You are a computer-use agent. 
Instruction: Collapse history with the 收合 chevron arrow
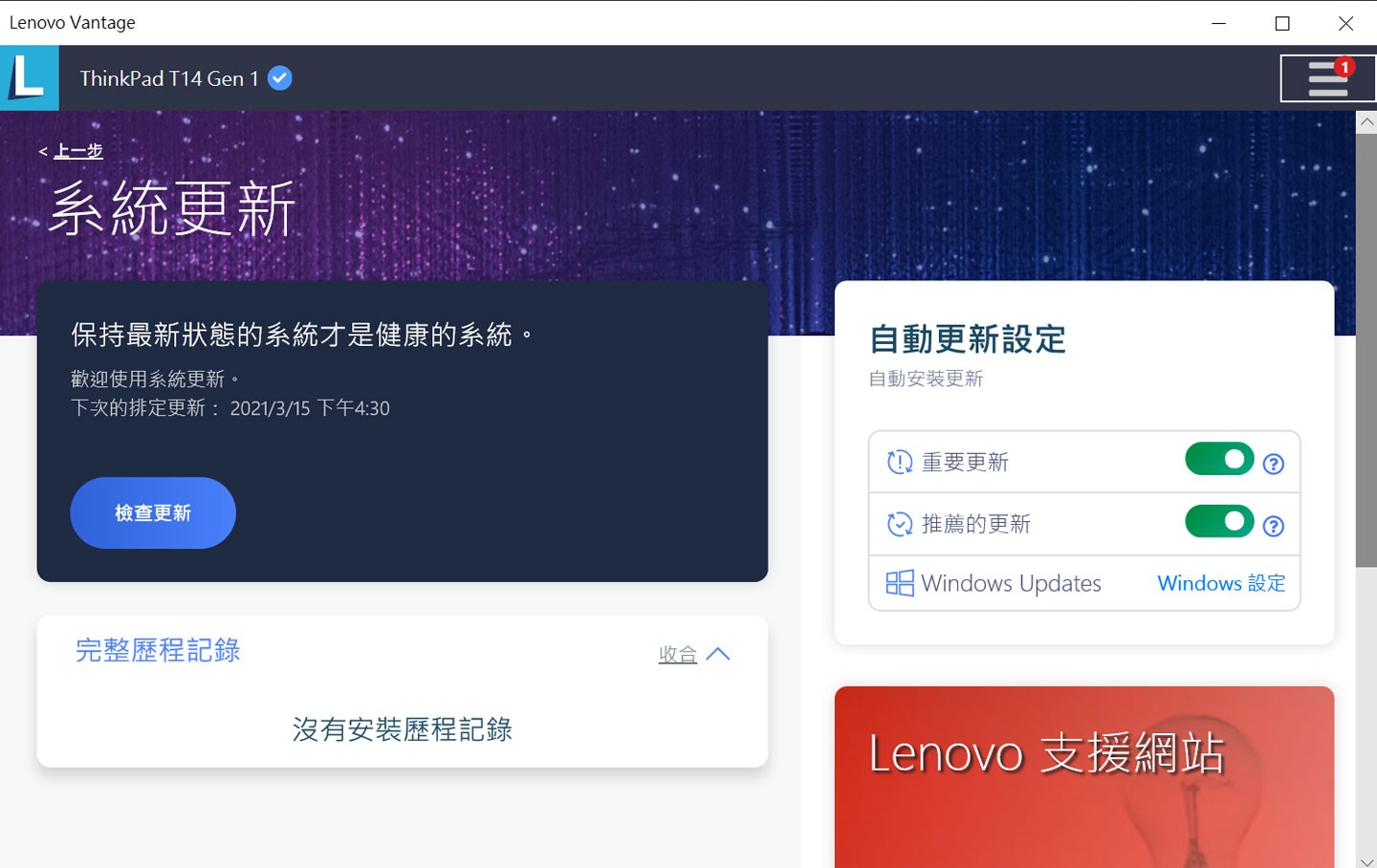(718, 654)
